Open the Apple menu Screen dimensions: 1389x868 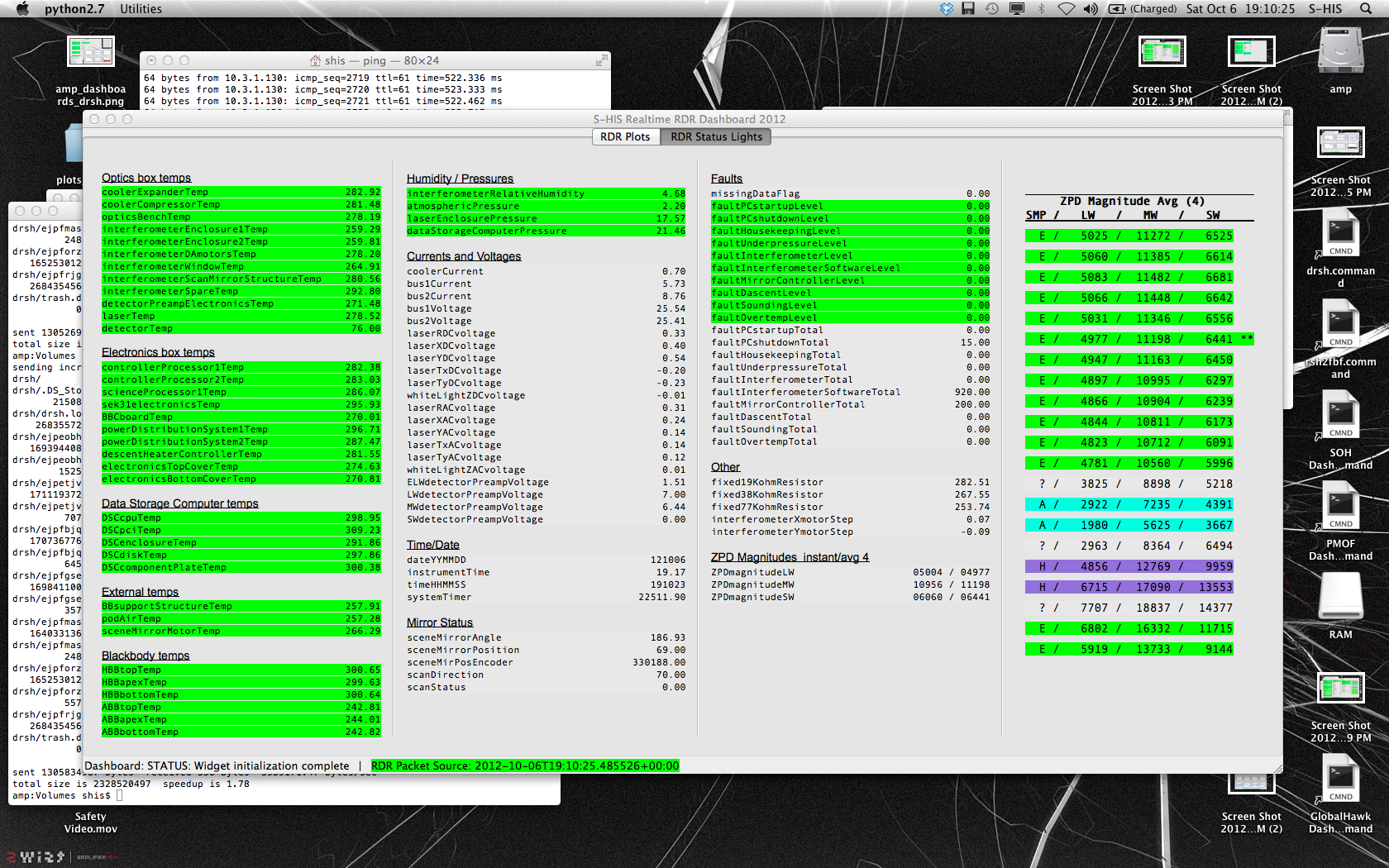point(22,9)
